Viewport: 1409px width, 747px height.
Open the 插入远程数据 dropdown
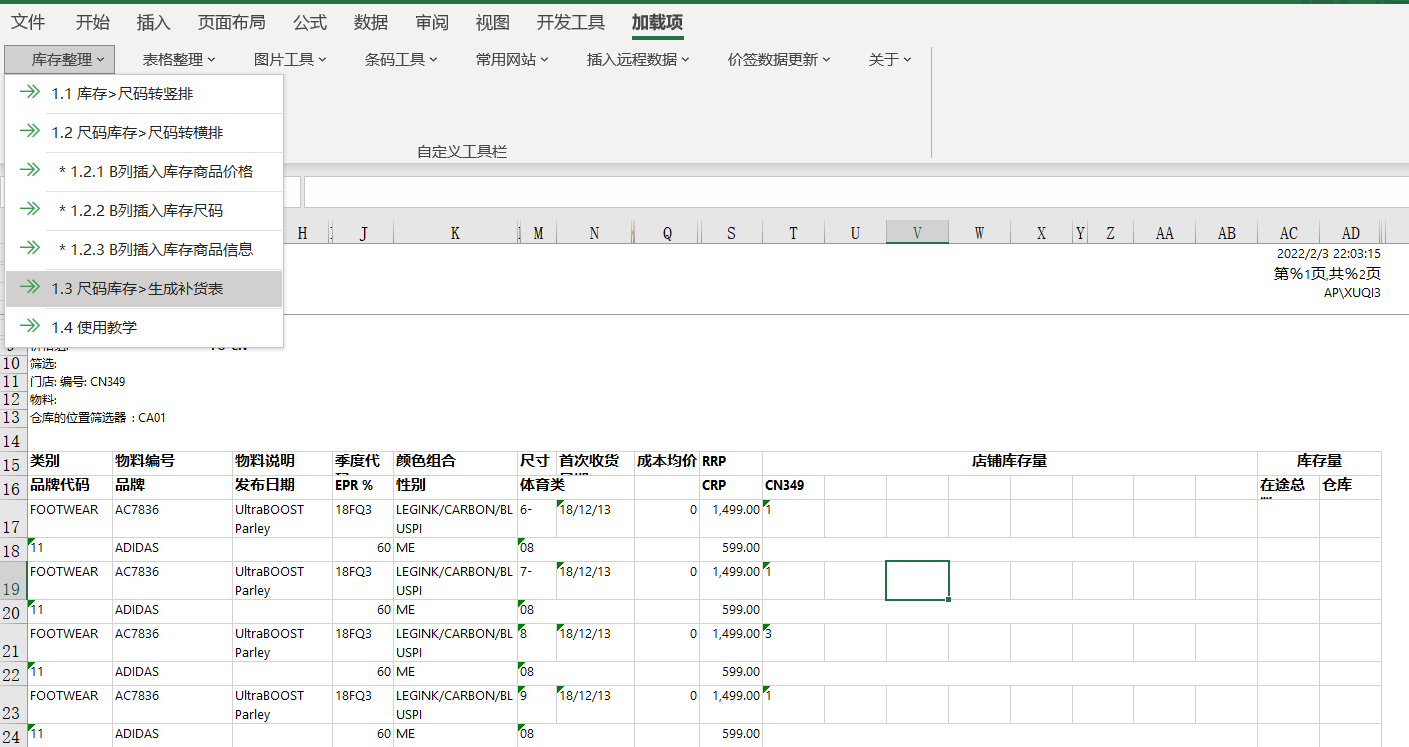pos(638,60)
